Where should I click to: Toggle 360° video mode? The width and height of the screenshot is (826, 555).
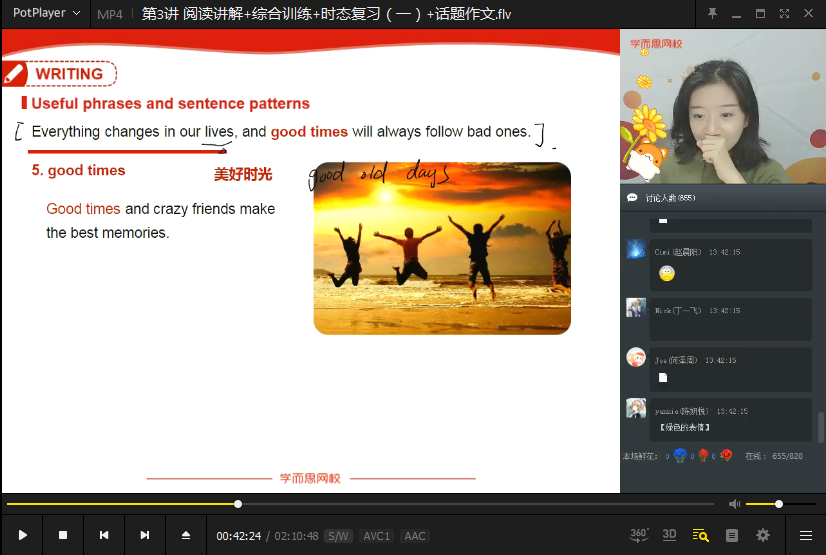click(639, 535)
